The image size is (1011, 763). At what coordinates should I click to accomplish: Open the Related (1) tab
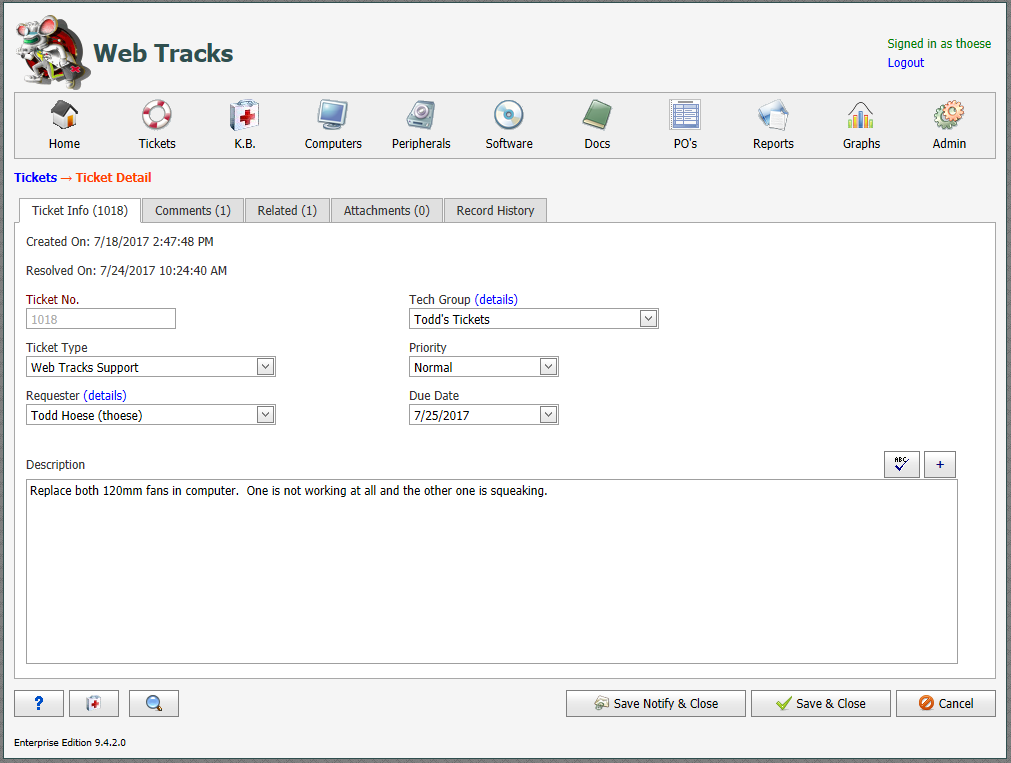coord(287,211)
